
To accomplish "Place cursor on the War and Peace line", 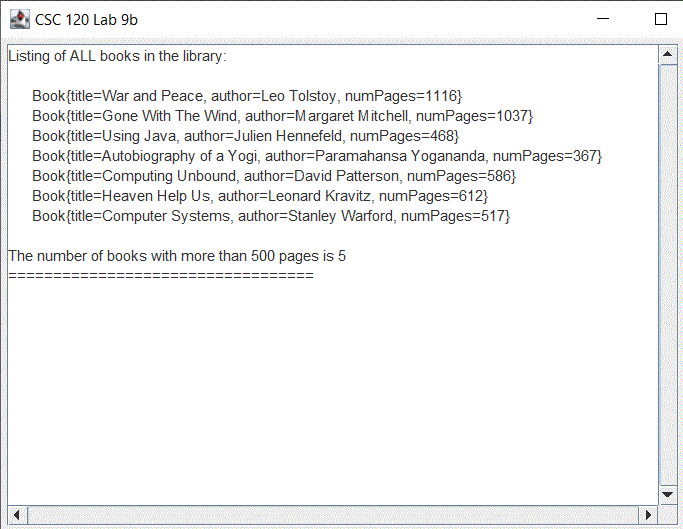I will [246, 96].
